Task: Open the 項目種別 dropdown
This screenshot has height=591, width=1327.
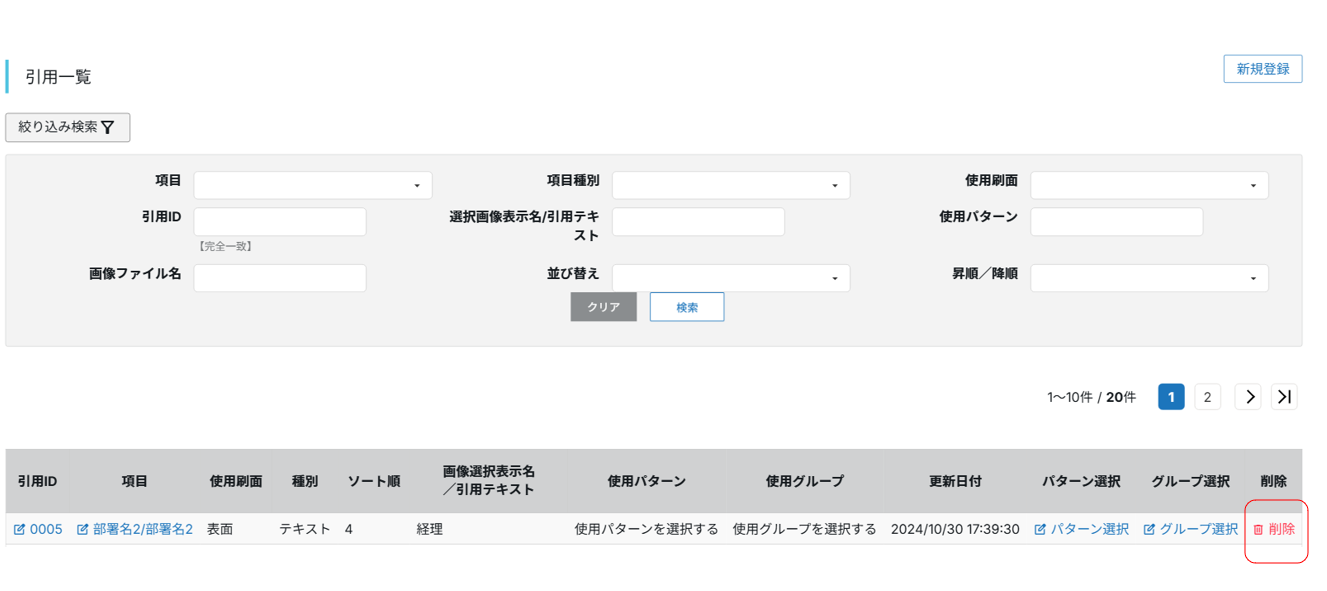Action: click(730, 185)
